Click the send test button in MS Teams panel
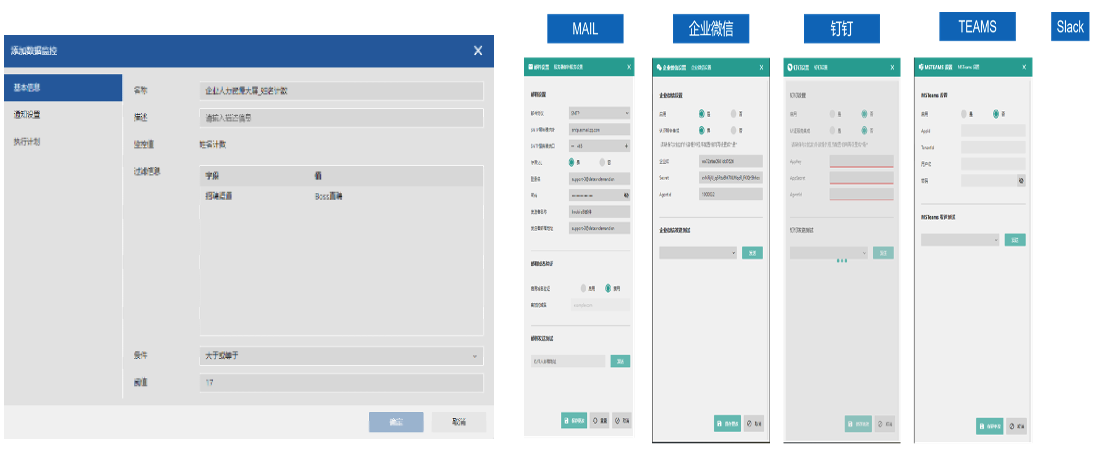 (x=1014, y=240)
